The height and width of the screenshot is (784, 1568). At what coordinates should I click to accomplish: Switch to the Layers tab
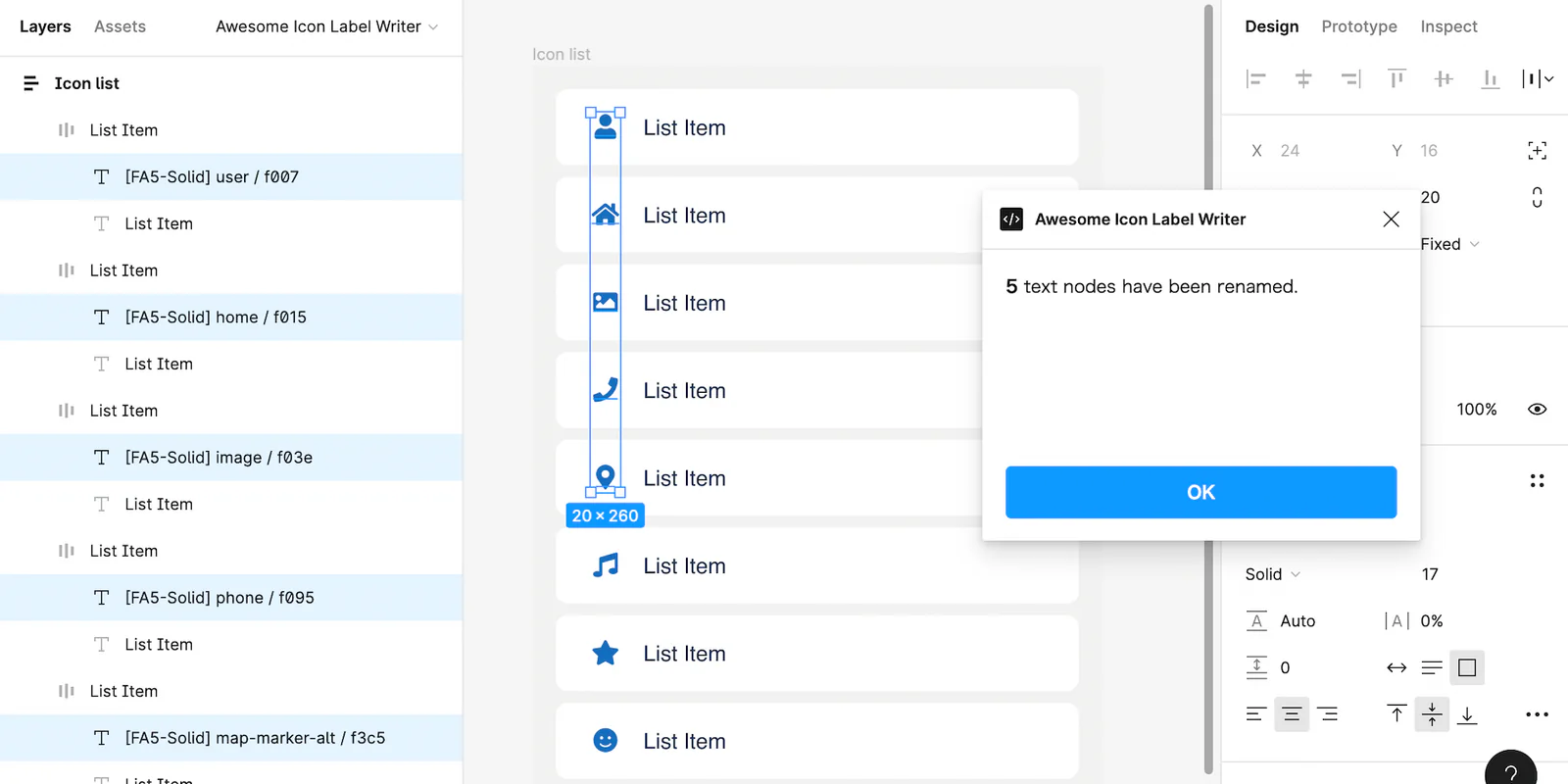45,26
